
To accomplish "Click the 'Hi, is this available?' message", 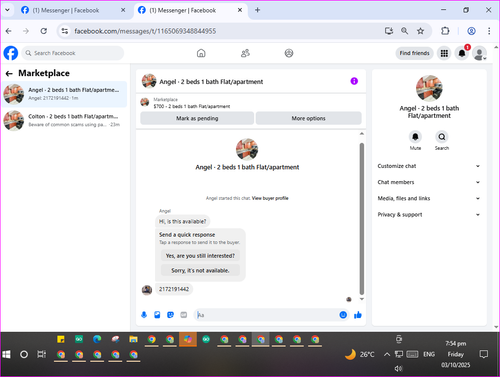I will coord(182,221).
